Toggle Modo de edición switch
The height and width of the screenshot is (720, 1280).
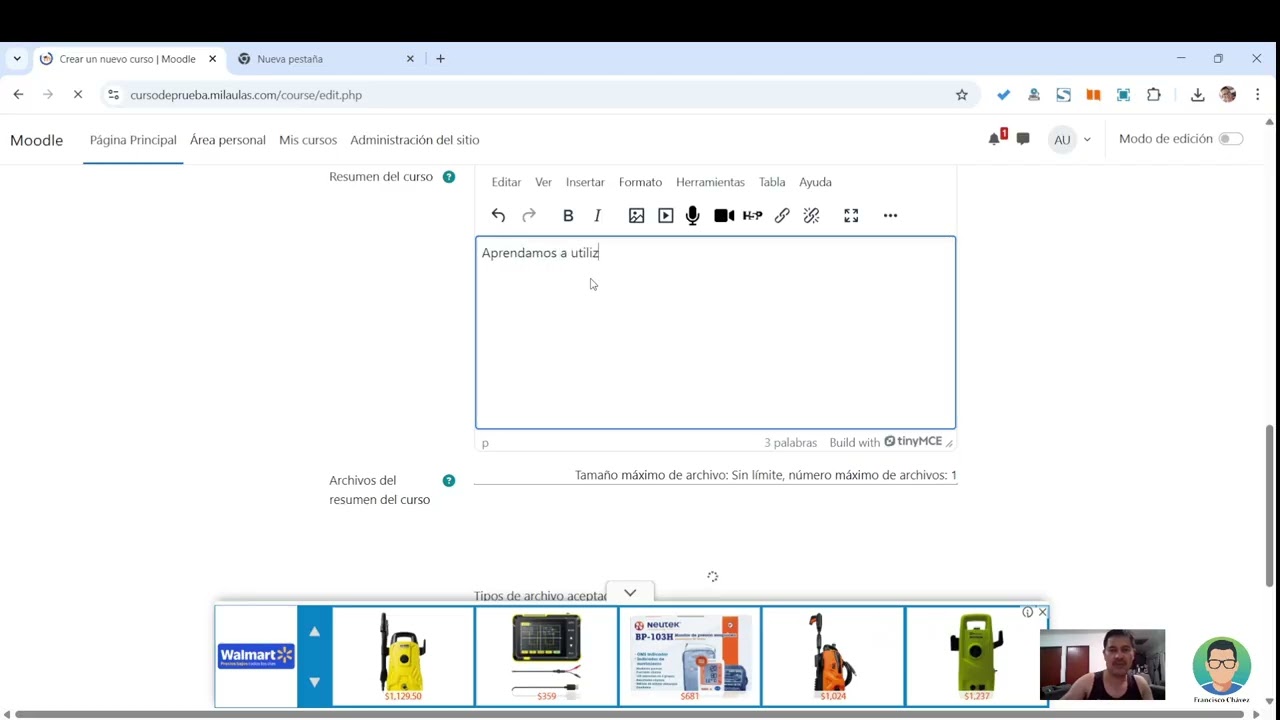point(1231,139)
